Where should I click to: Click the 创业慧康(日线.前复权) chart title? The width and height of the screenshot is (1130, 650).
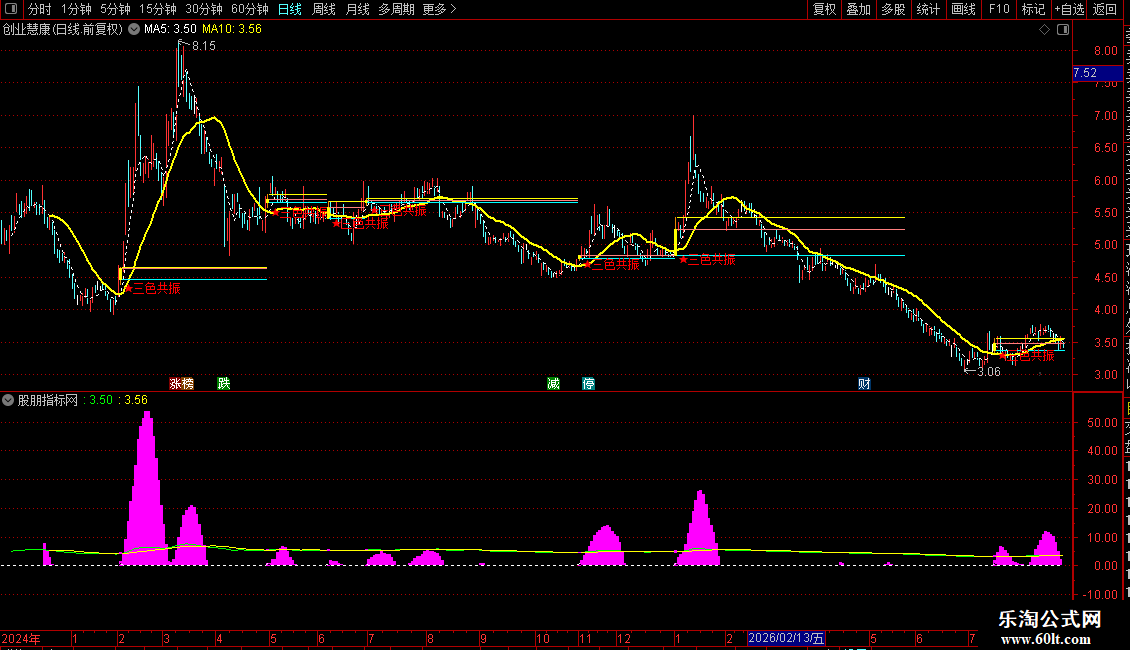point(63,30)
